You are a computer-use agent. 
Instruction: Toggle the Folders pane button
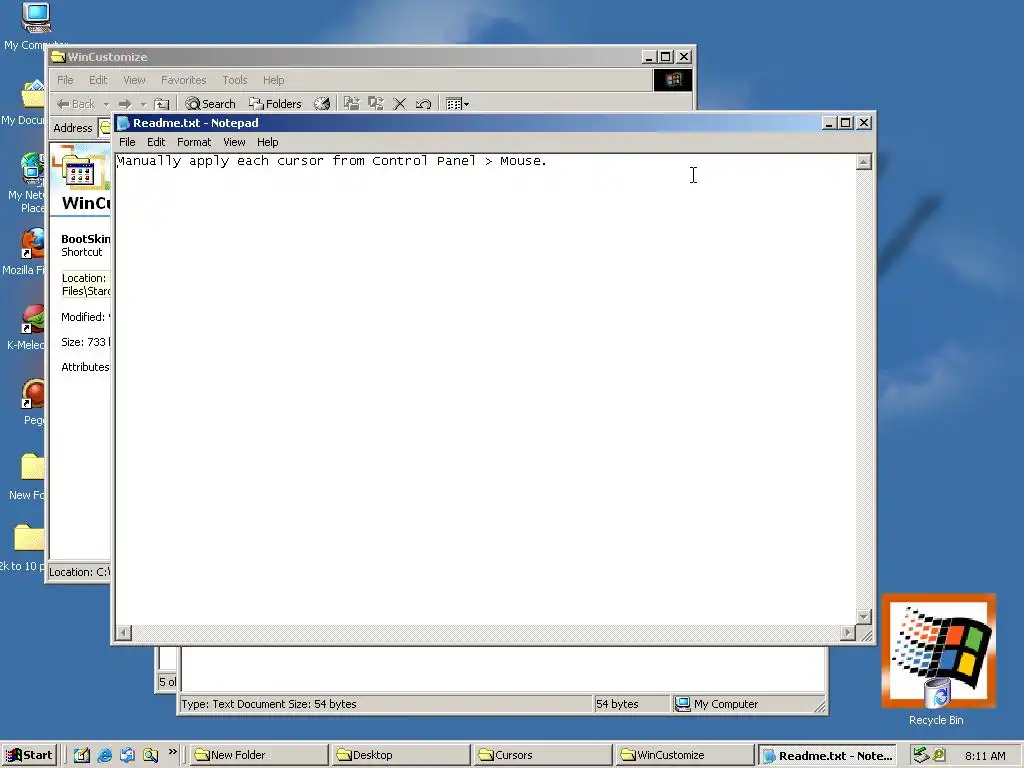(275, 104)
